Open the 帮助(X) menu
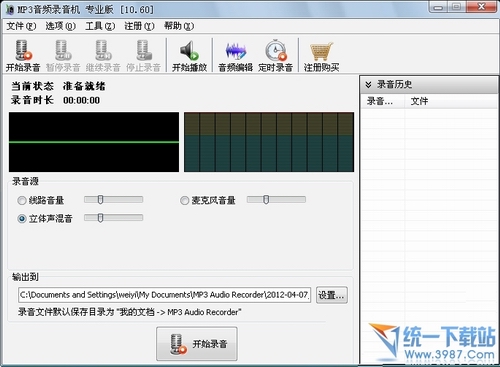The image size is (500, 367). click(179, 26)
